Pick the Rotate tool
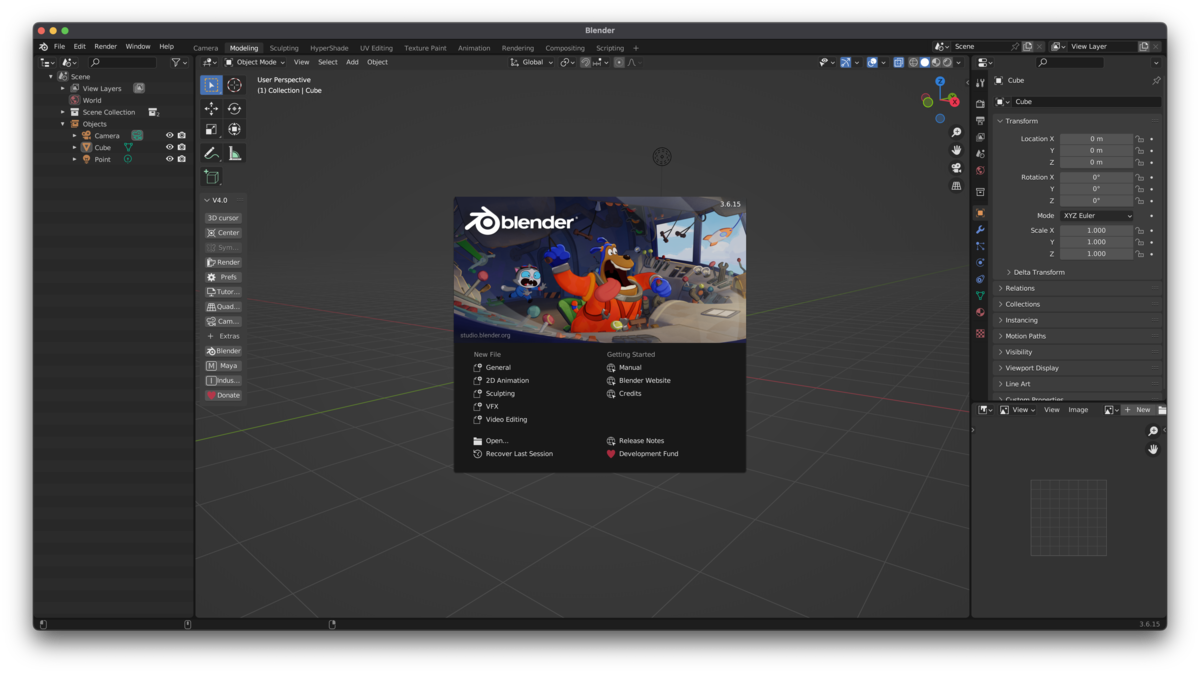Image resolution: width=1200 pixels, height=674 pixels. 234,108
